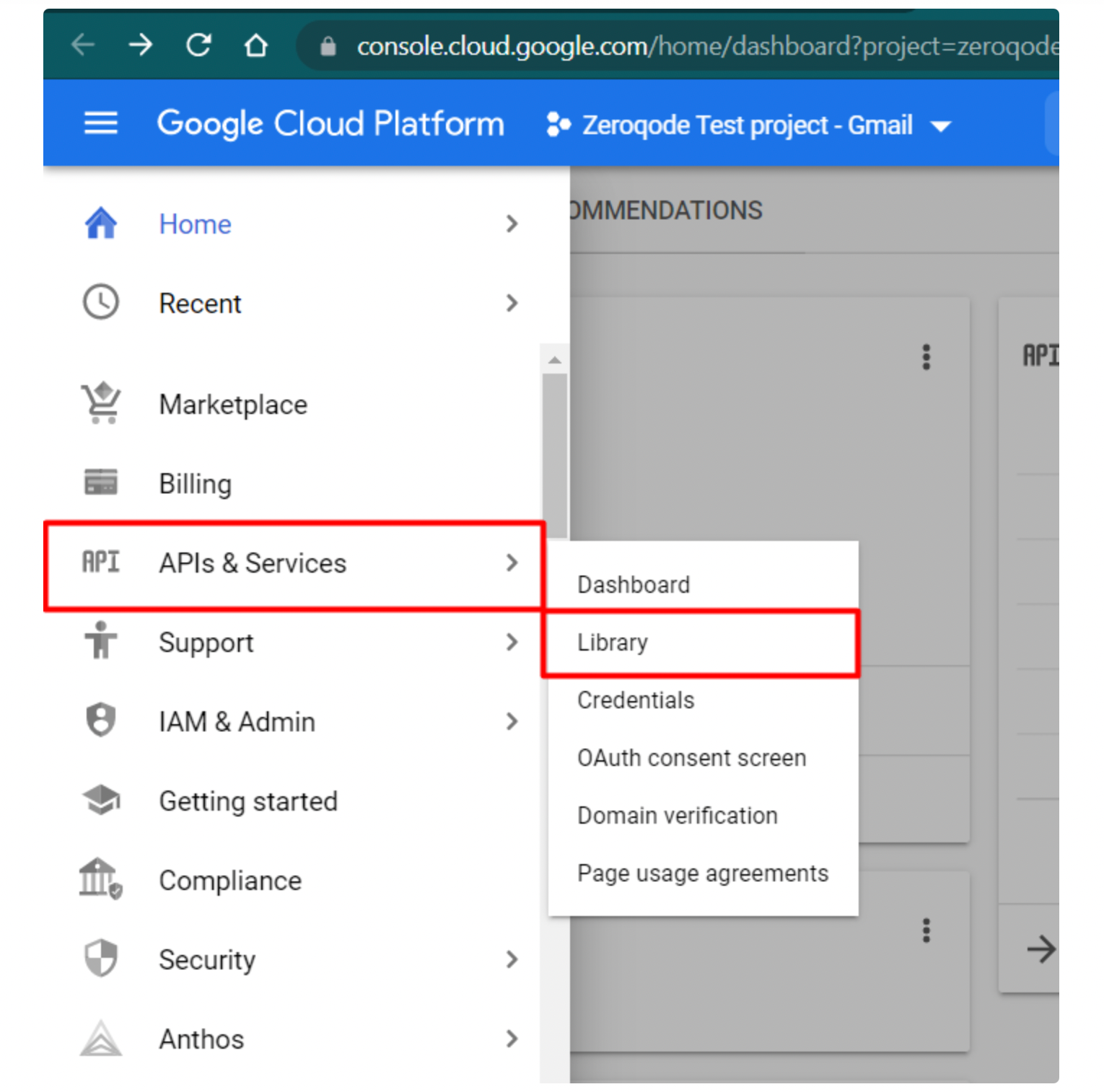Click the APIs & Services label
This screenshot has width=1104, height=1092.
point(253,563)
